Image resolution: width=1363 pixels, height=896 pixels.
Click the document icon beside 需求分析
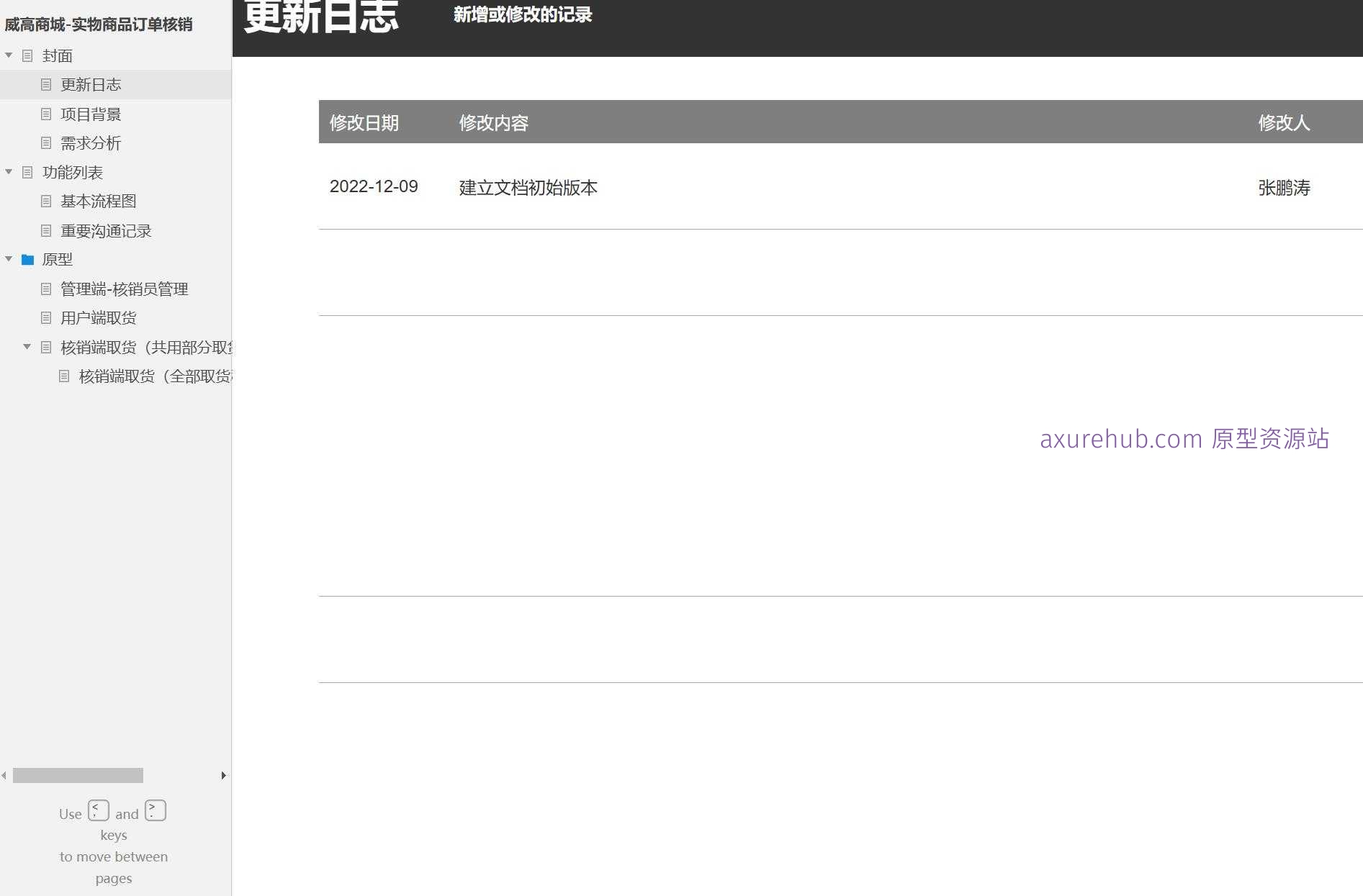(x=46, y=143)
